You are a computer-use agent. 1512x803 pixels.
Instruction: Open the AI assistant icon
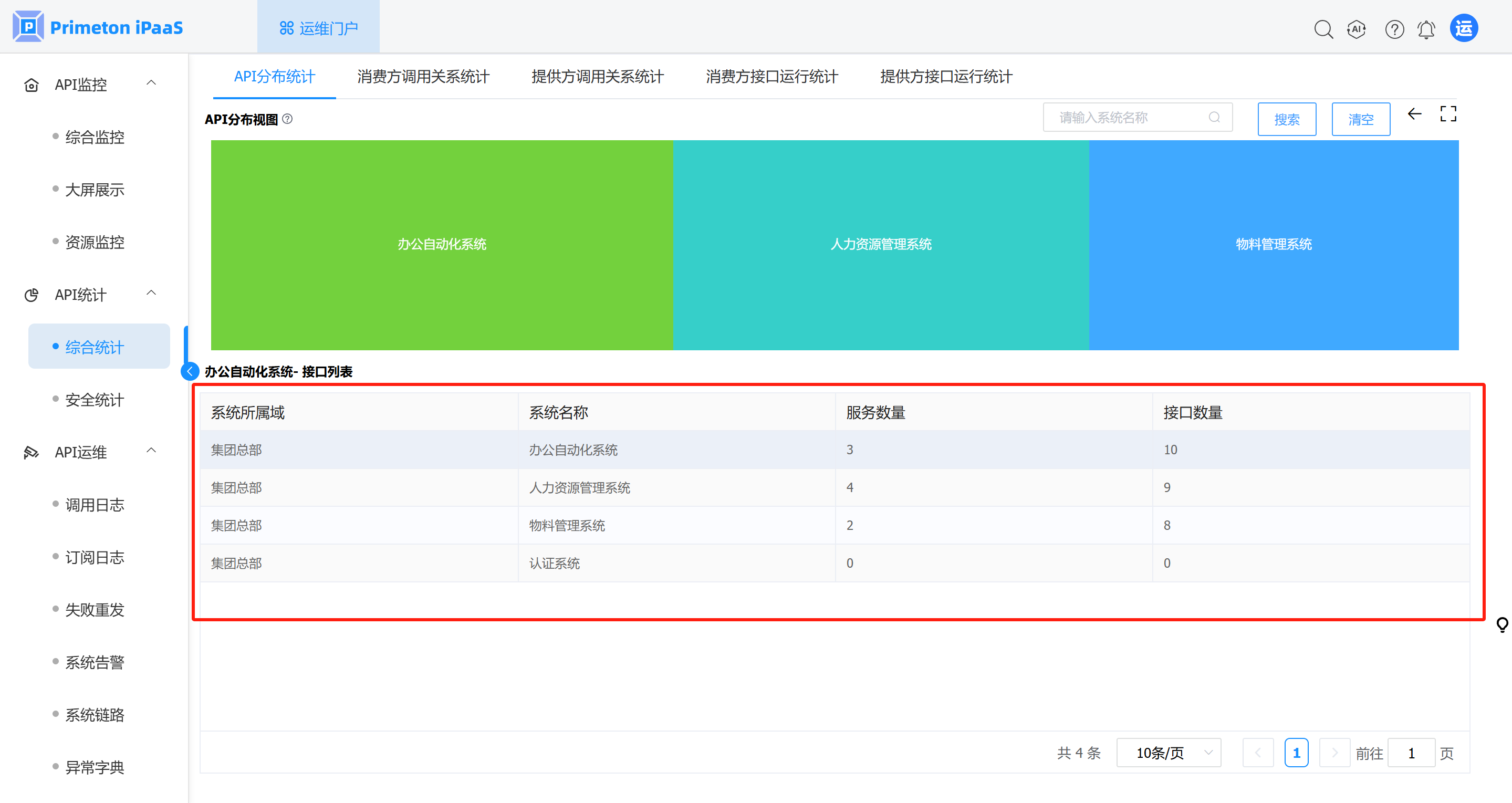pyautogui.click(x=1357, y=29)
